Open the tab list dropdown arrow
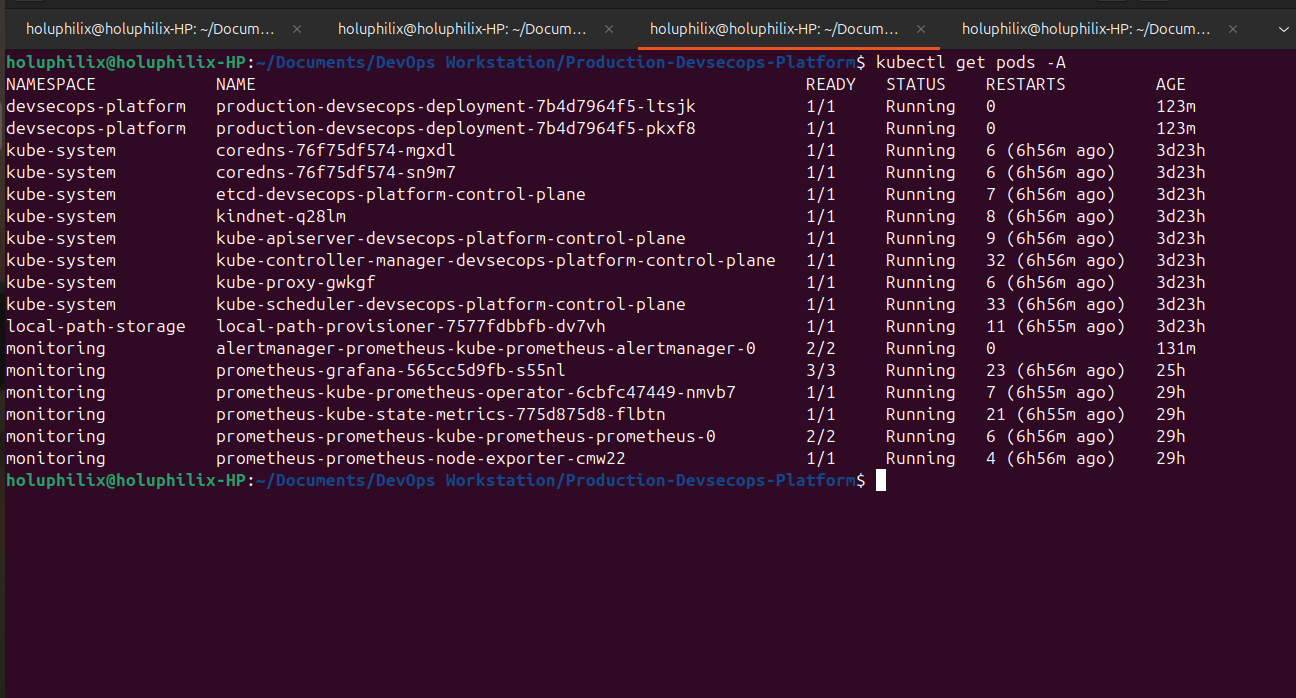The height and width of the screenshot is (698, 1296). click(1283, 30)
